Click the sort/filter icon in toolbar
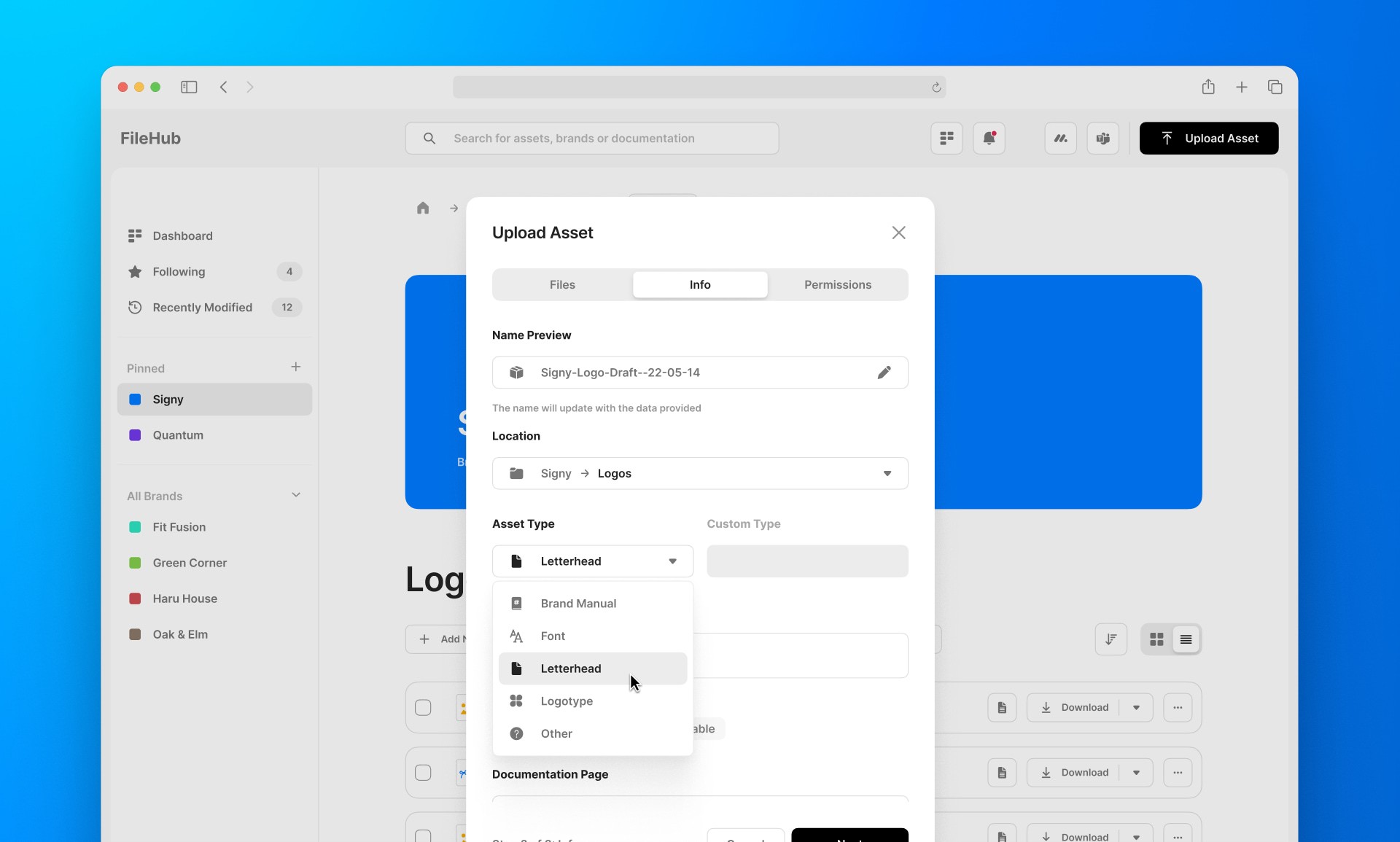The width and height of the screenshot is (1400, 842). (x=1112, y=639)
